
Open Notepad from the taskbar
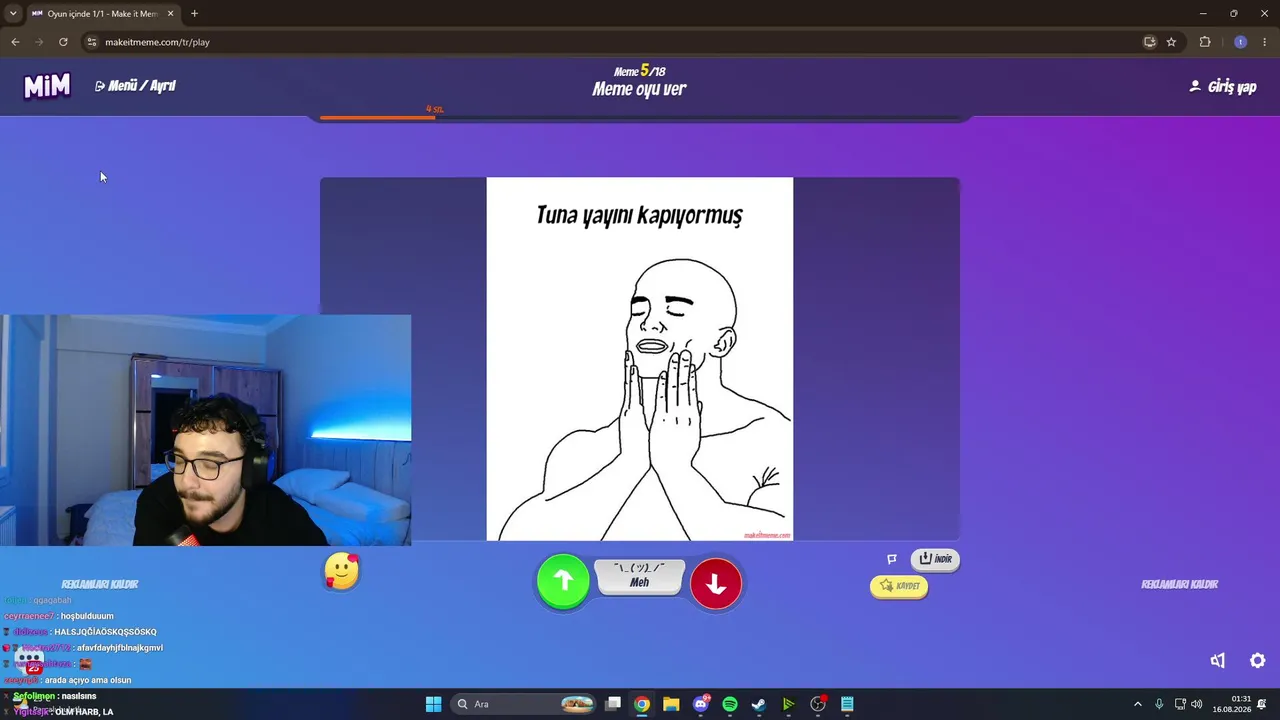point(847,704)
